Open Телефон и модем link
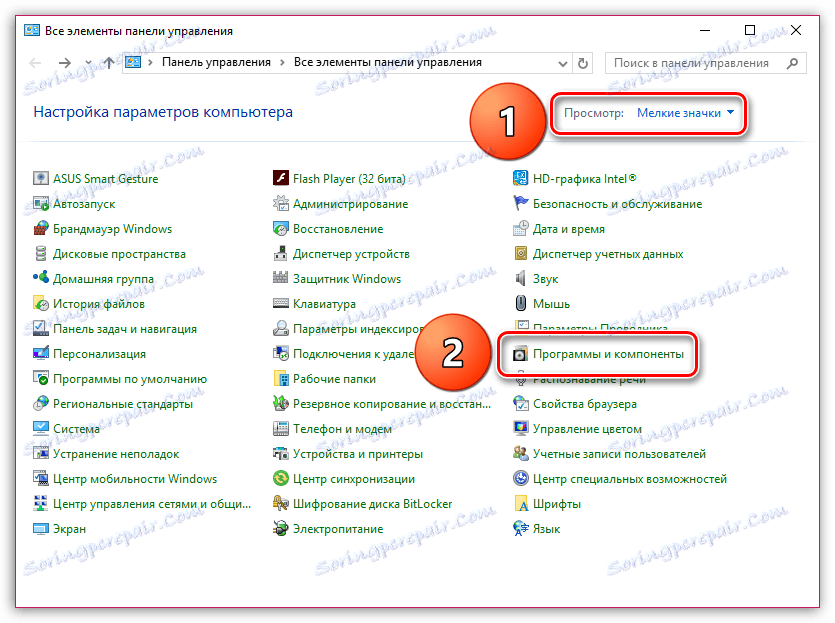Screen dimensions: 835x623 342,429
